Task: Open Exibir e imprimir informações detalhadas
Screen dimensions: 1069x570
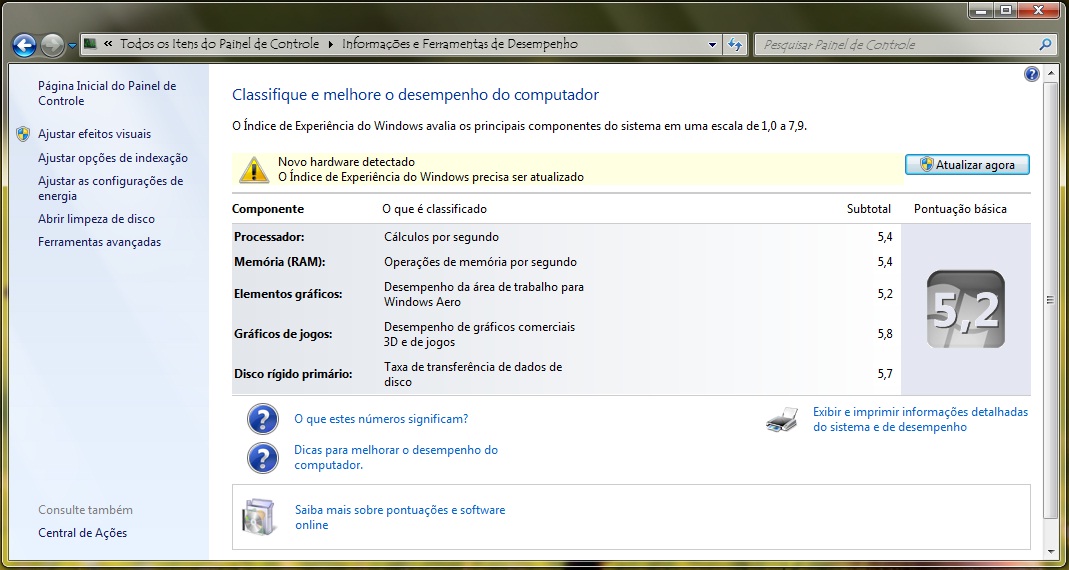Action: point(920,420)
